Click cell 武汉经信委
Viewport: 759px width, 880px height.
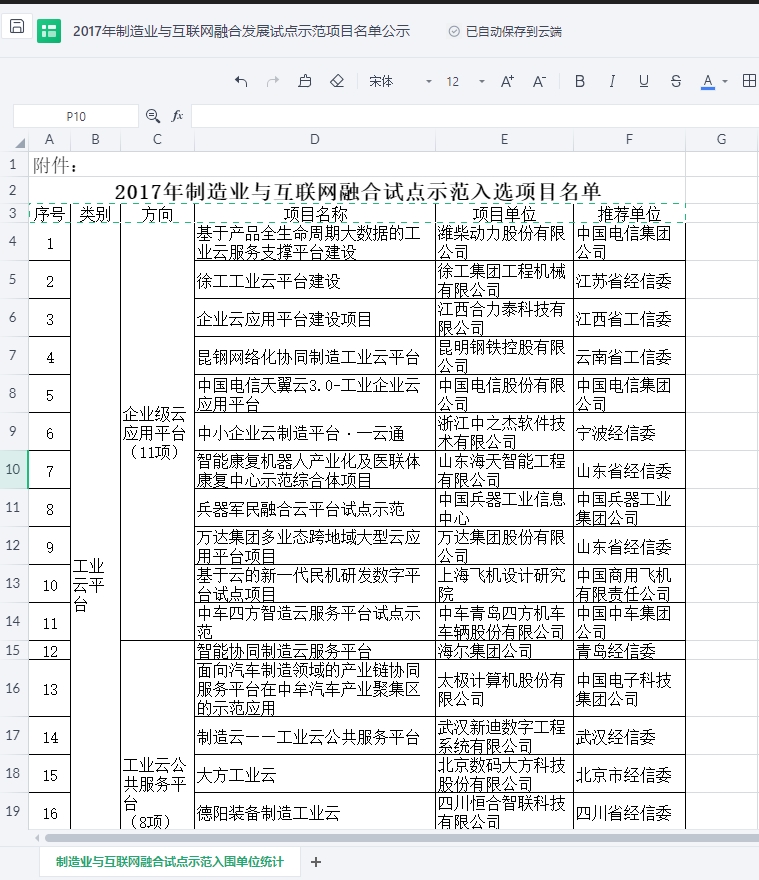pyautogui.click(x=629, y=736)
